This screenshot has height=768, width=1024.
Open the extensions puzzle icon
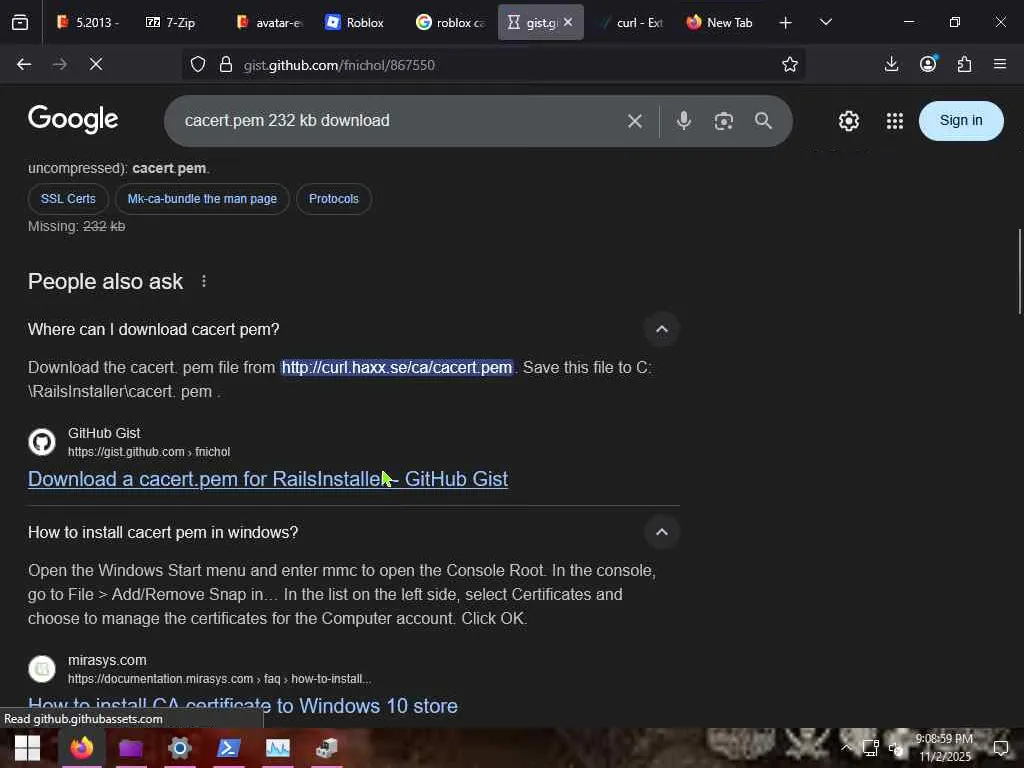click(x=964, y=64)
